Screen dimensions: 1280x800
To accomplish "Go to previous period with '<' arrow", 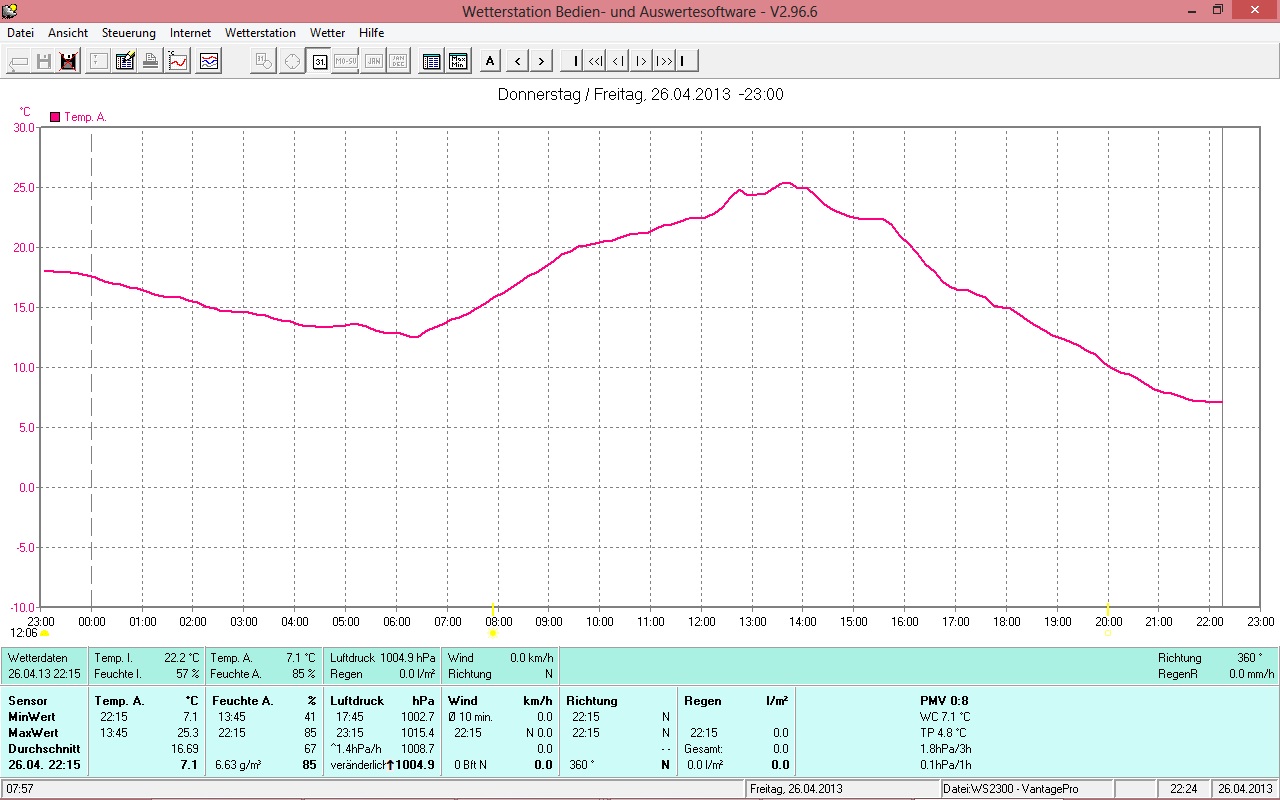I will [x=517, y=61].
